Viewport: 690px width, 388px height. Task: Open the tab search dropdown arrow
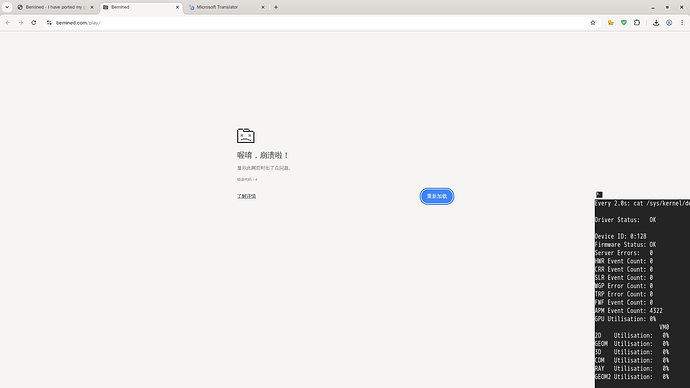(7, 7)
